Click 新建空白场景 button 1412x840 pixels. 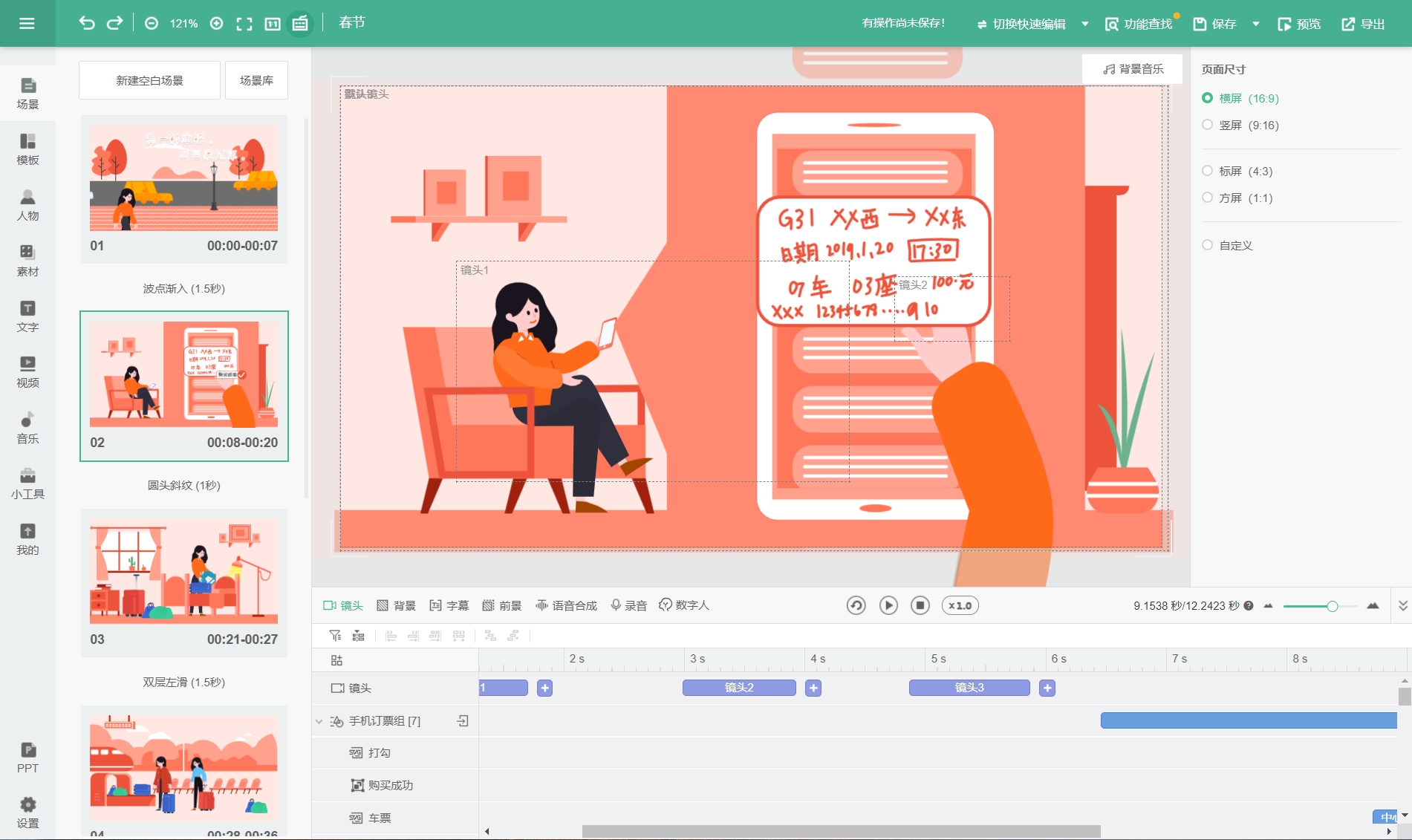click(149, 80)
